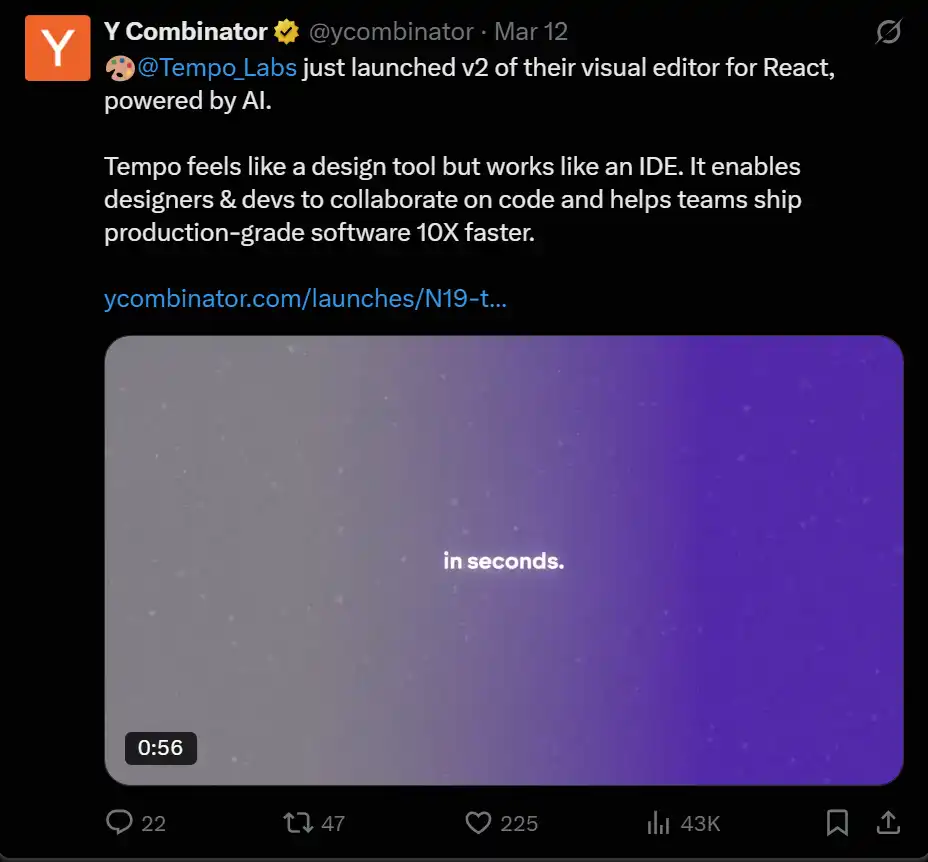Follow the ycombinator.com/launches link

tap(306, 298)
